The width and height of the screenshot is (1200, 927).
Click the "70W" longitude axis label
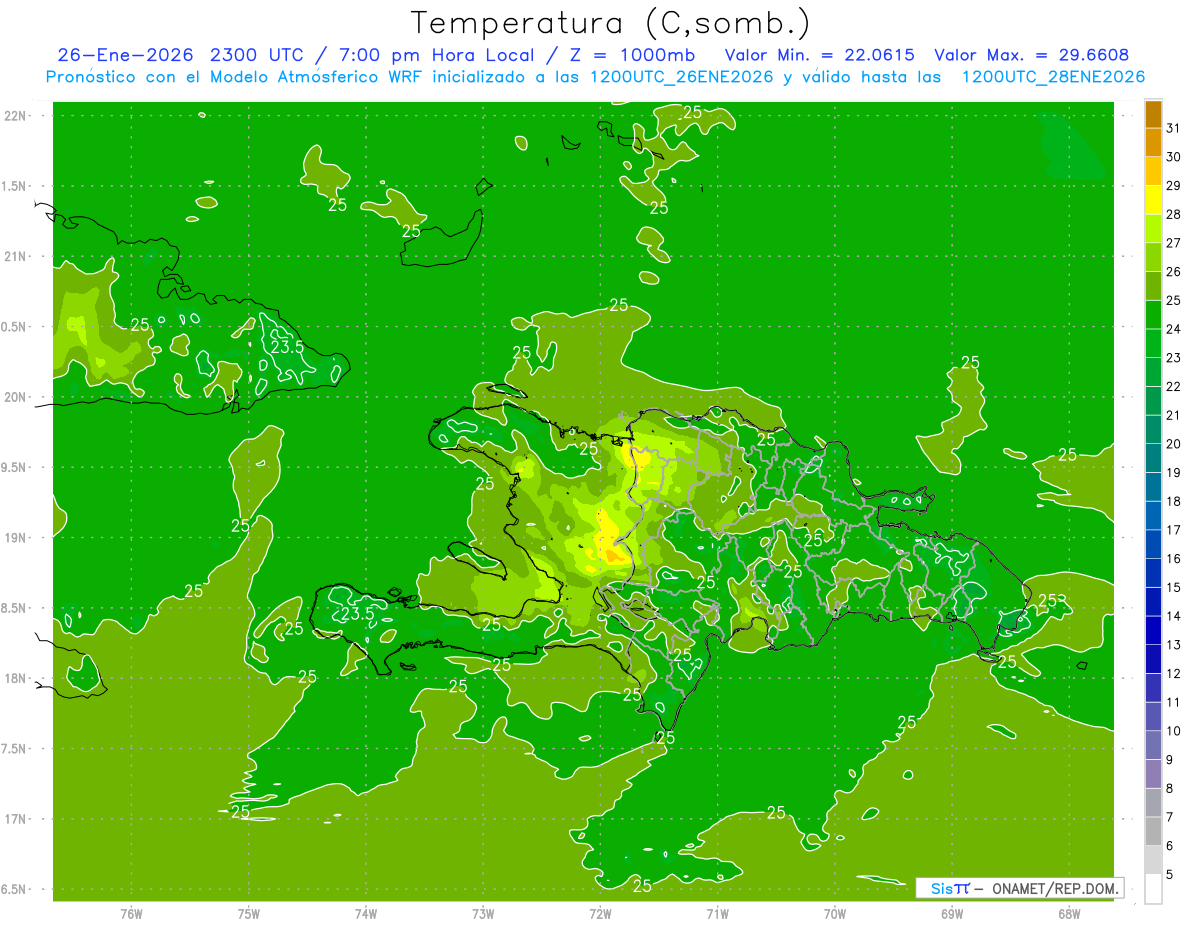click(835, 913)
